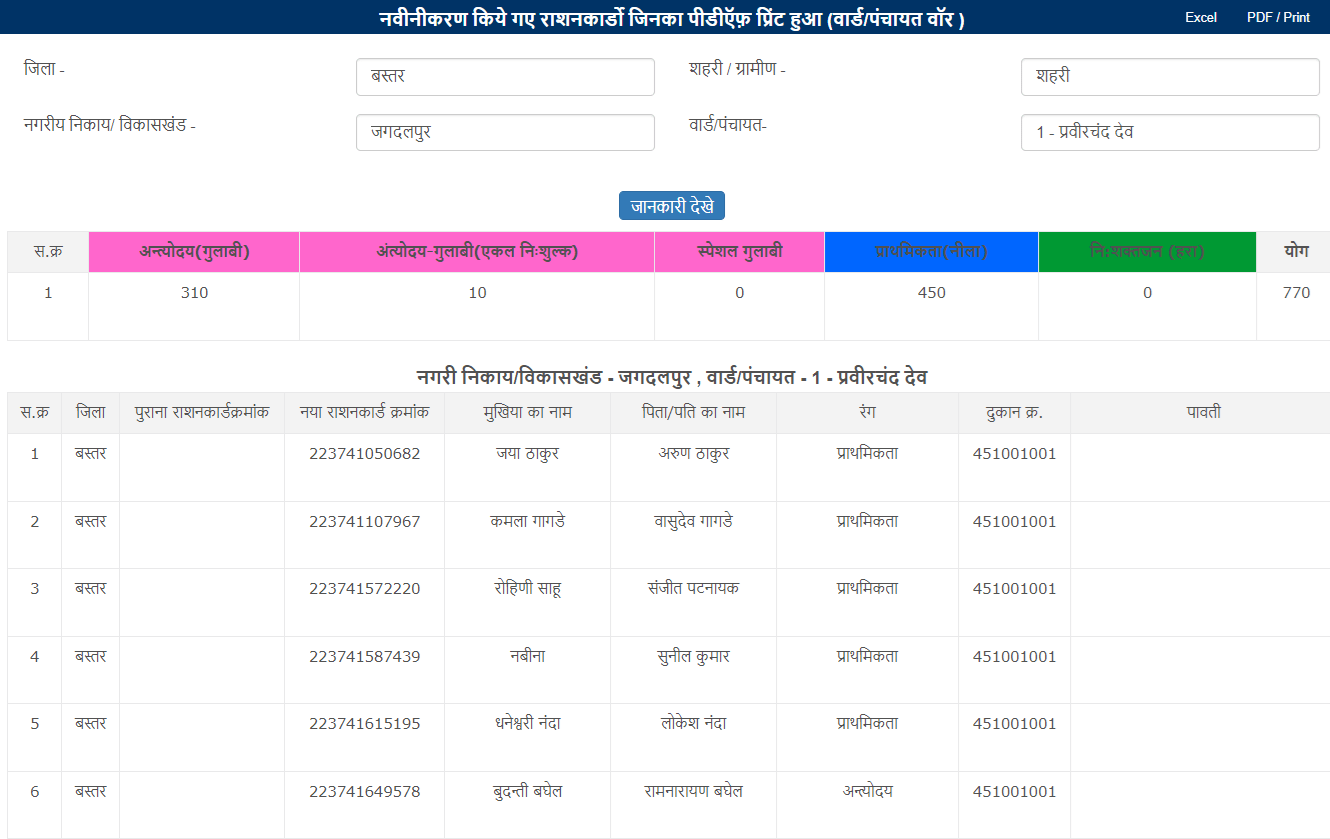The height and width of the screenshot is (839, 1330).
Task: Click the name रोहिणी साहू
Action: coord(527,589)
